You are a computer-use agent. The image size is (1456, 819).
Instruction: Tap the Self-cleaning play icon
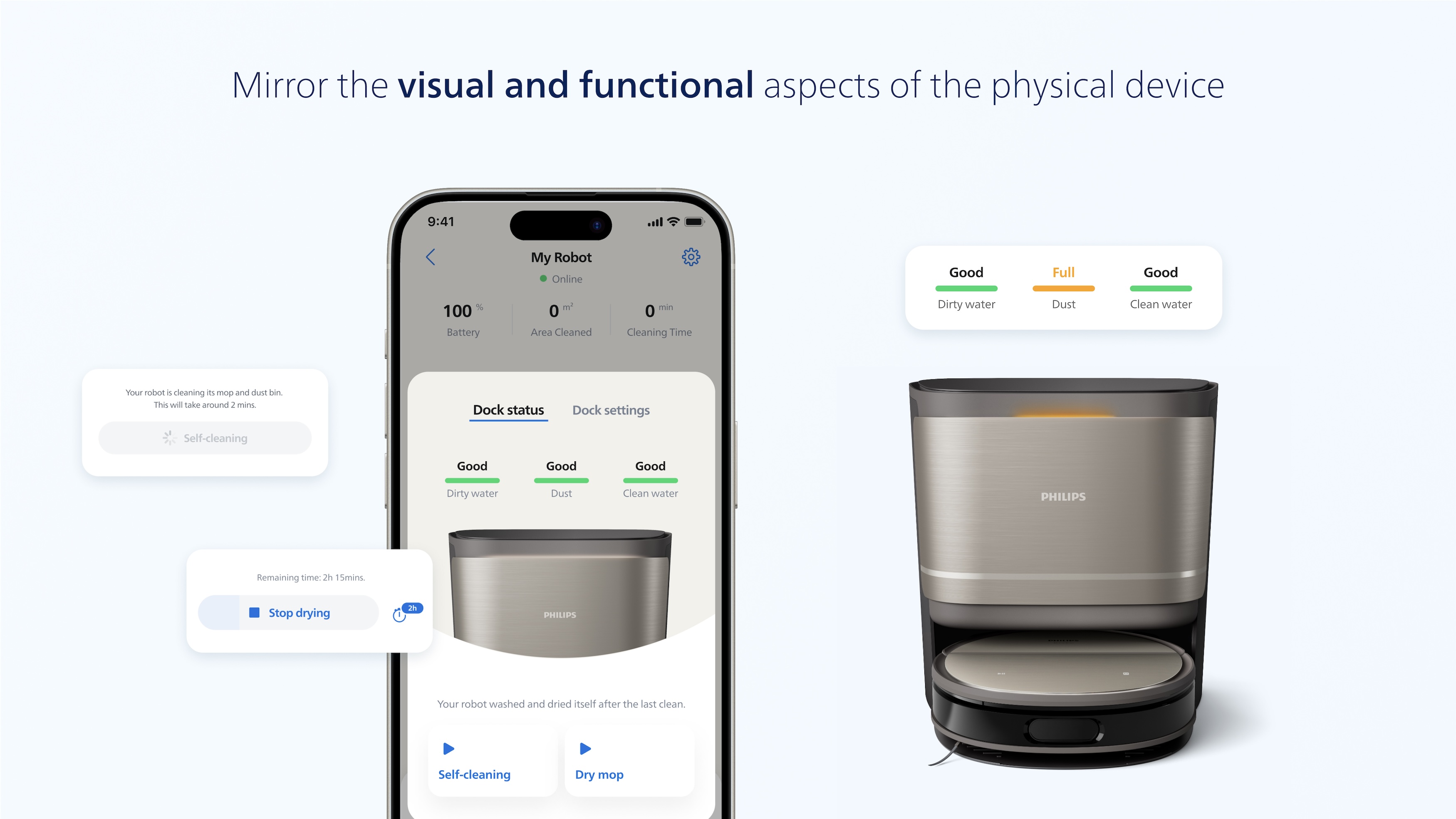pyautogui.click(x=447, y=748)
